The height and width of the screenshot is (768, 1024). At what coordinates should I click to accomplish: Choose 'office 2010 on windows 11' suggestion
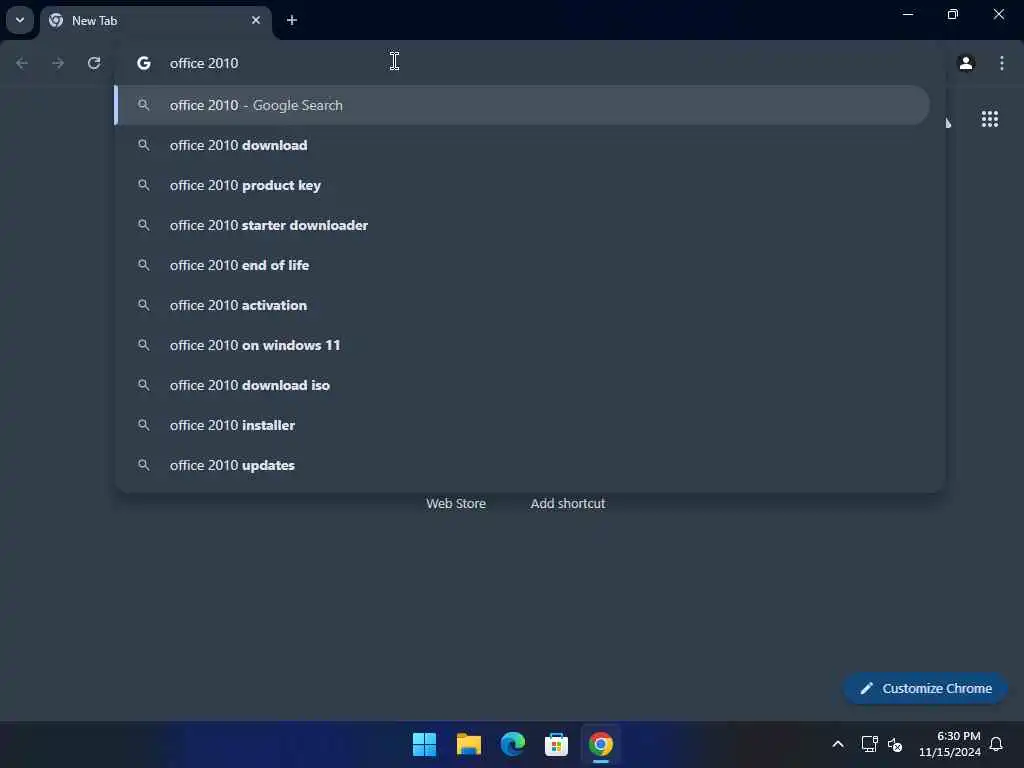522,345
